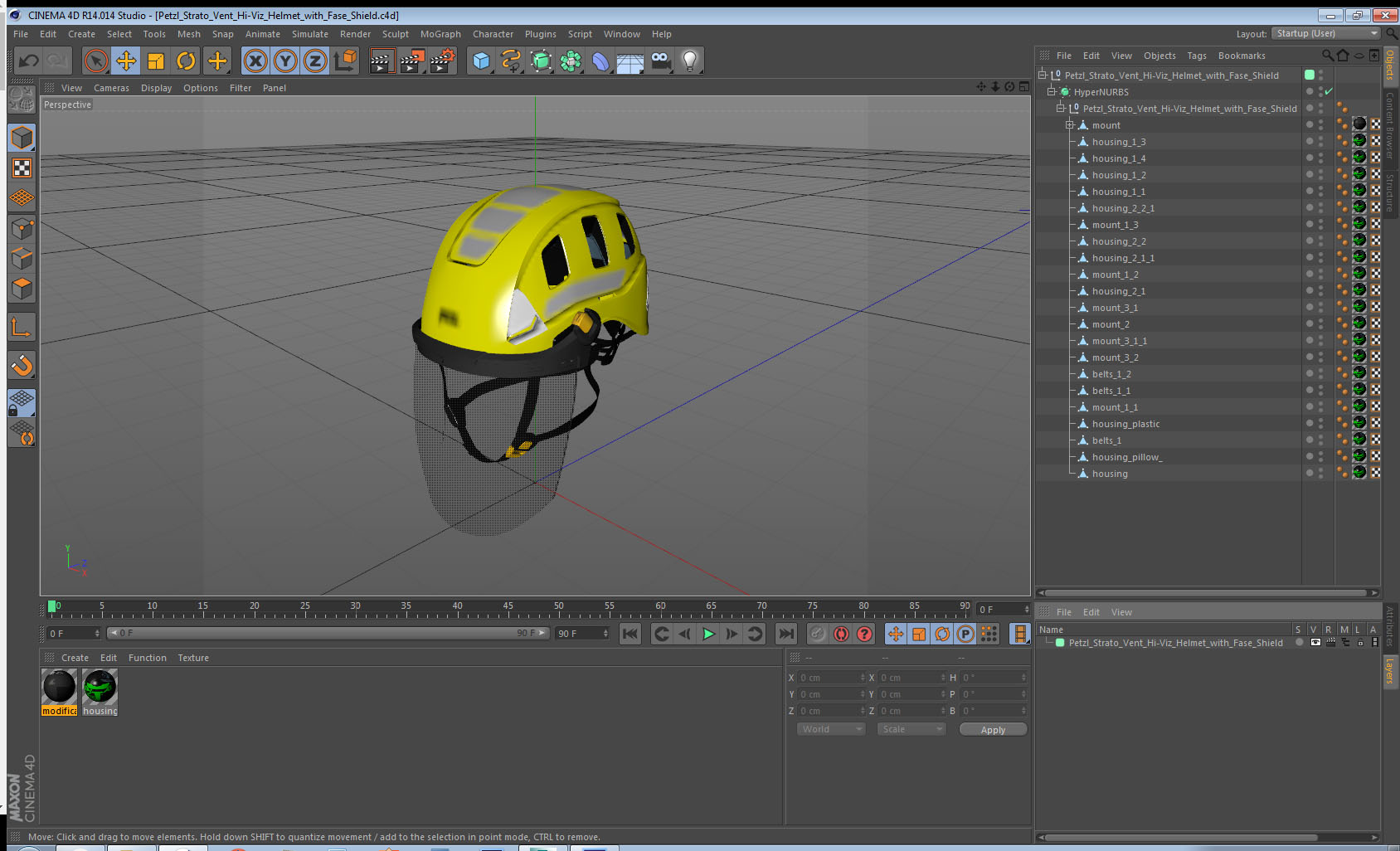
Task: Open material manager Function menu
Action: point(148,658)
